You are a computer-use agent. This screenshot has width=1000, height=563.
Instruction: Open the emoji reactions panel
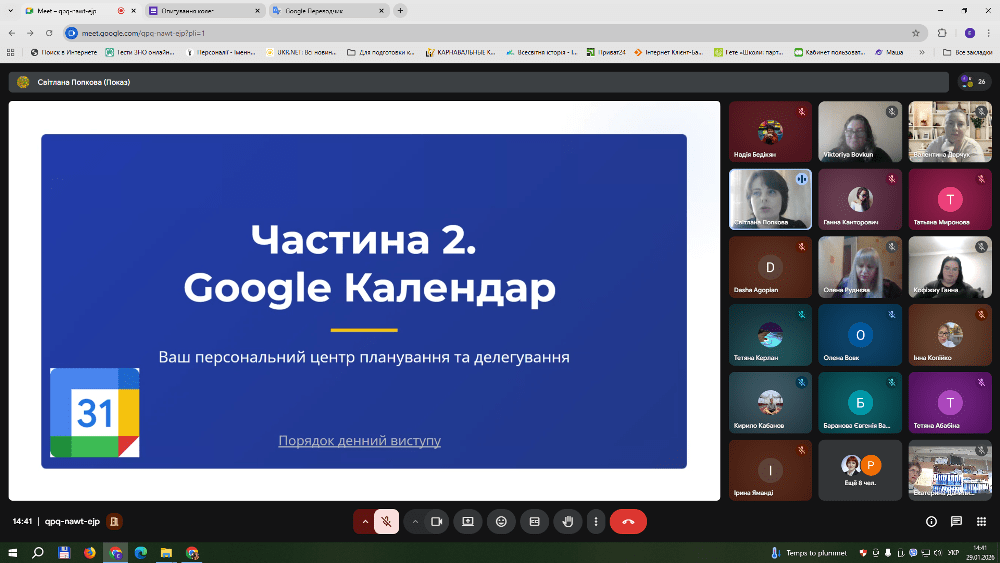pyautogui.click(x=501, y=521)
